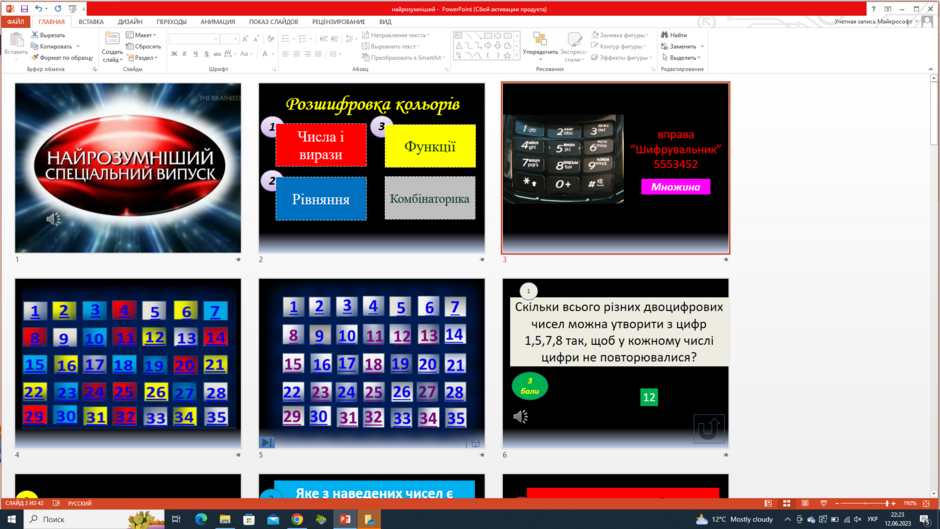Switch to the ВСТАВКА tab
Screen dimensions: 940x529
click(91, 22)
